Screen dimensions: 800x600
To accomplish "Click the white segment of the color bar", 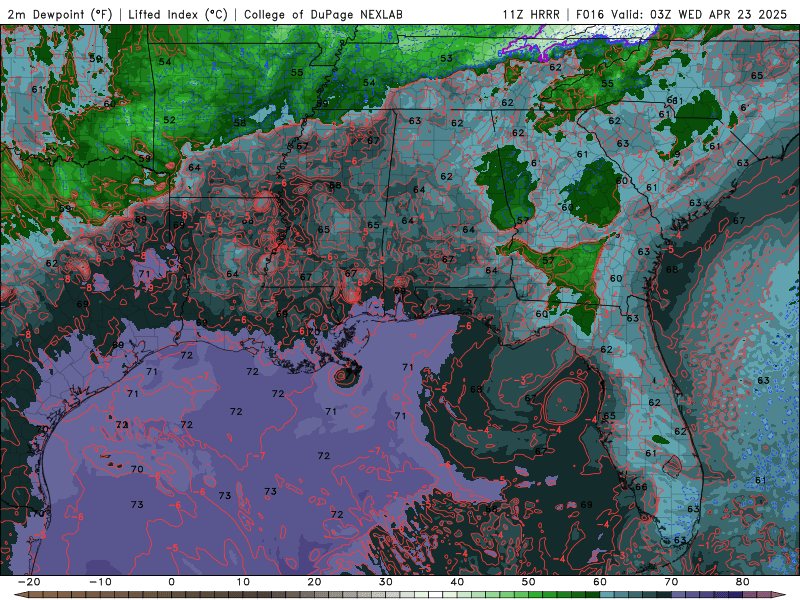I will [436, 595].
